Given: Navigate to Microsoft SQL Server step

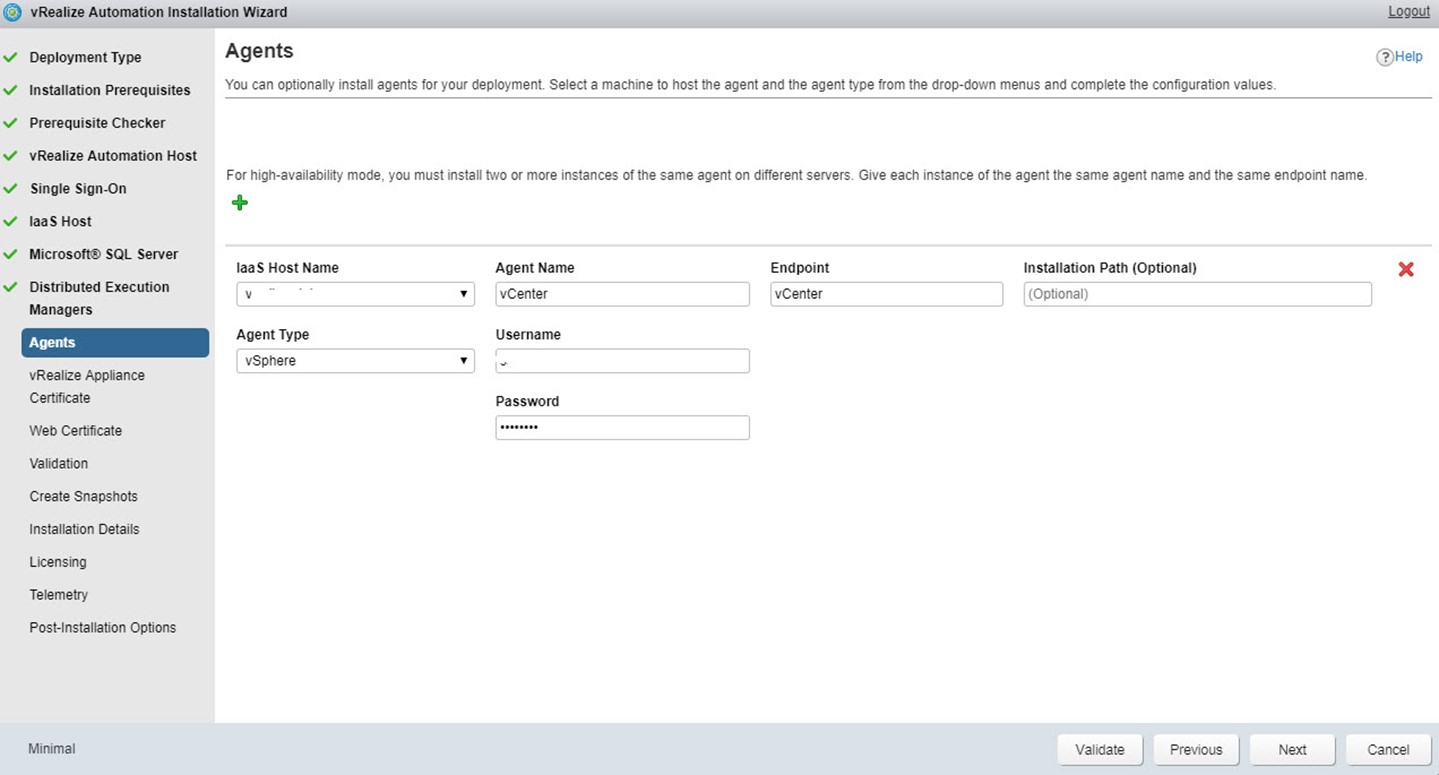Looking at the screenshot, I should [x=104, y=255].
